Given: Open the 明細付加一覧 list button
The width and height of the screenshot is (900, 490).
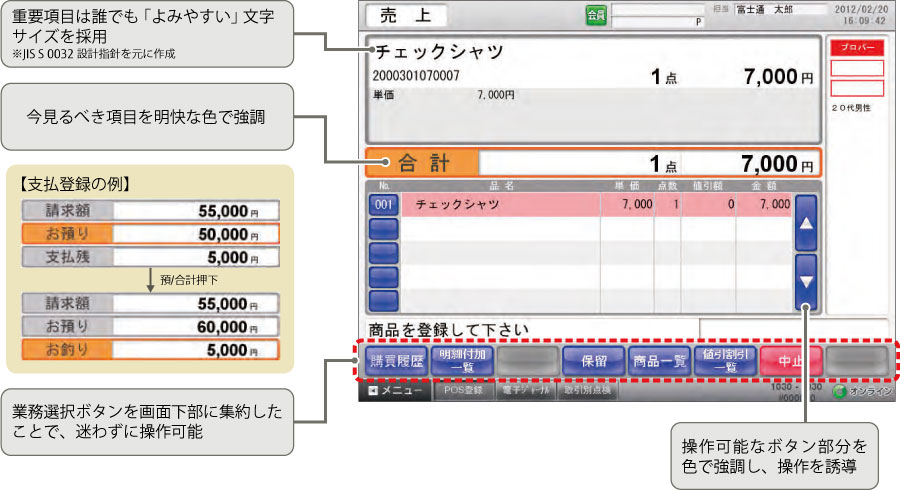Looking at the screenshot, I should [462, 361].
